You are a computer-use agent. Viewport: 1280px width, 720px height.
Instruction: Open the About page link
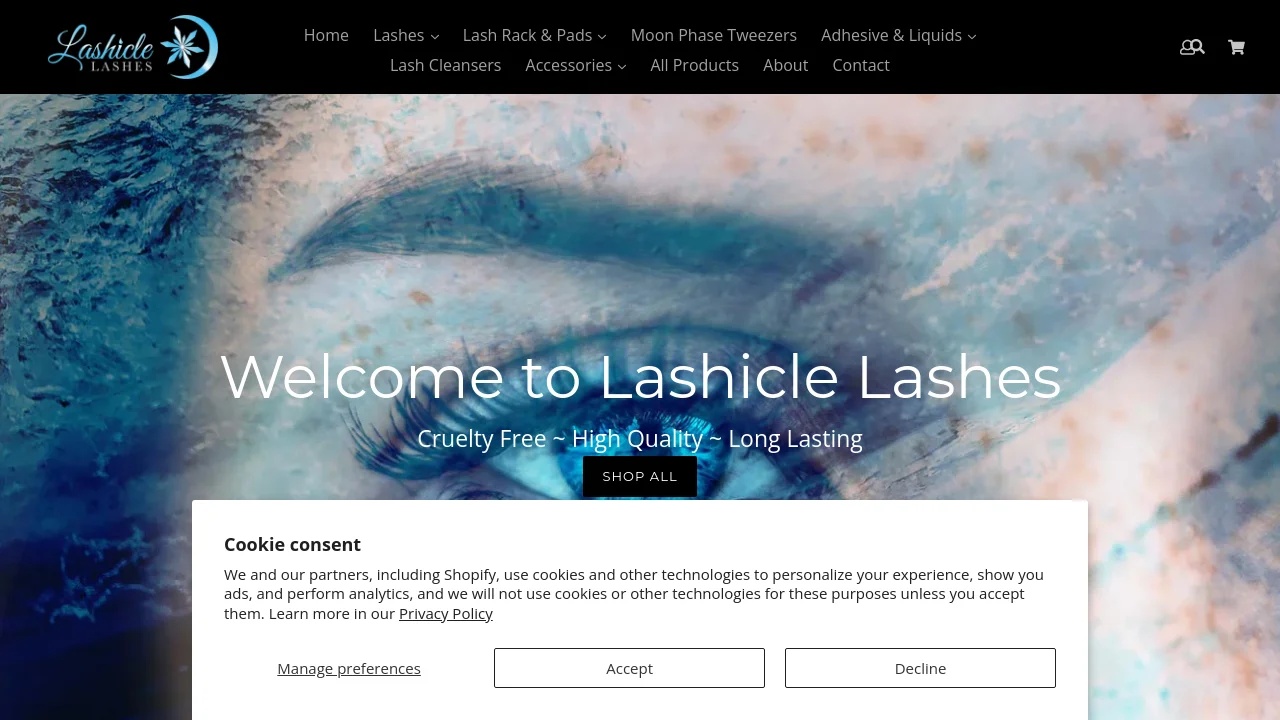point(785,65)
